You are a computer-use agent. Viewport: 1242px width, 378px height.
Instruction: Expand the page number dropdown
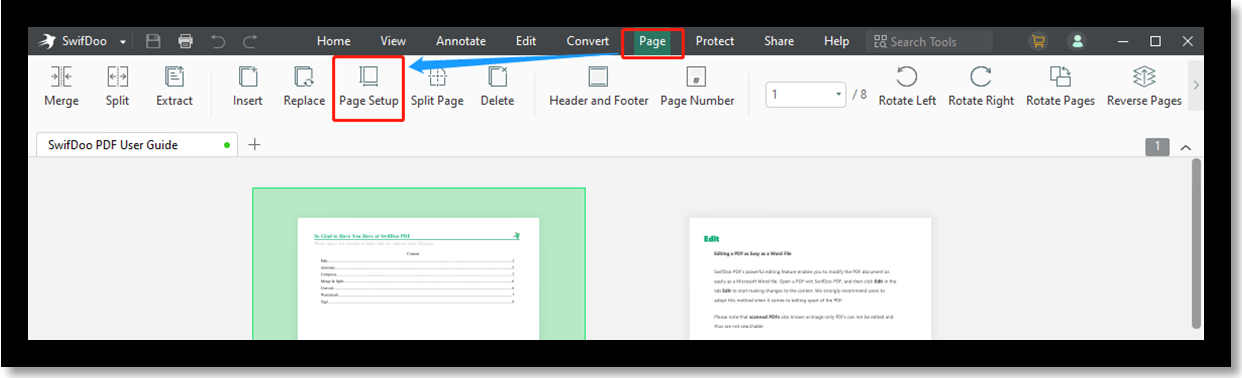point(838,94)
